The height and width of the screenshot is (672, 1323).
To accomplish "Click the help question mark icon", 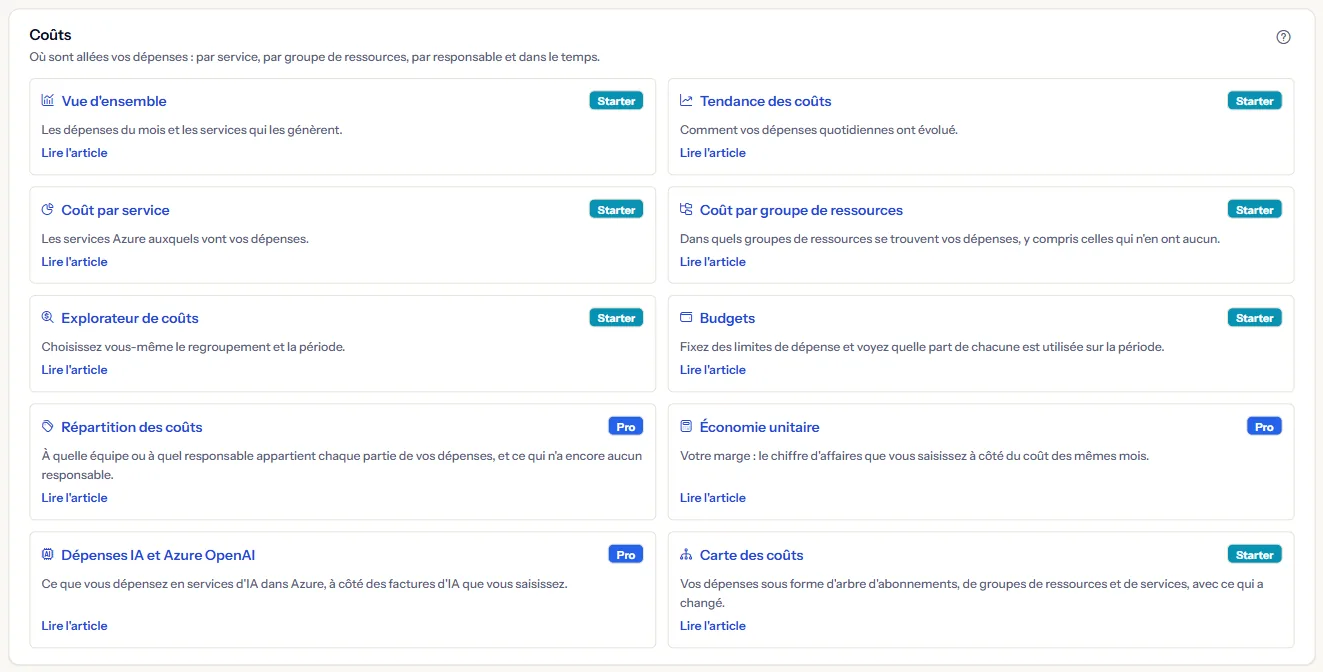I will pos(1284,37).
